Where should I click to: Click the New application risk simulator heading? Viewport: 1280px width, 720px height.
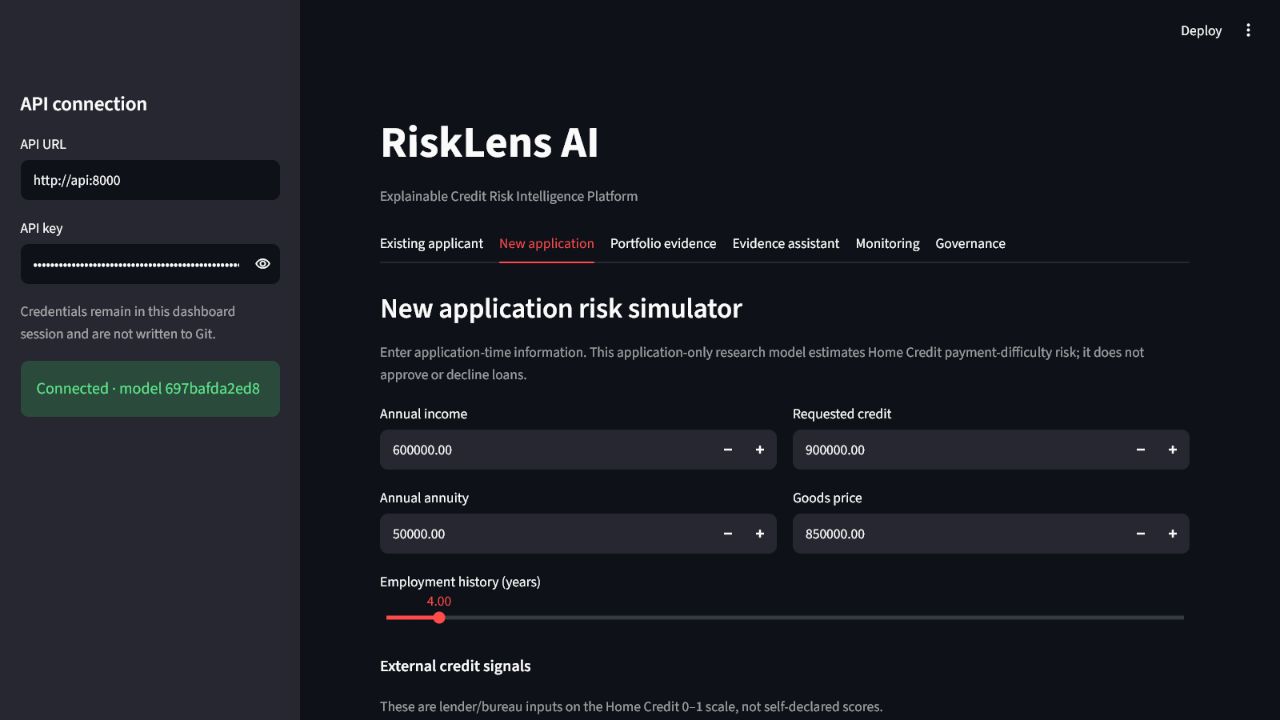[x=561, y=308]
